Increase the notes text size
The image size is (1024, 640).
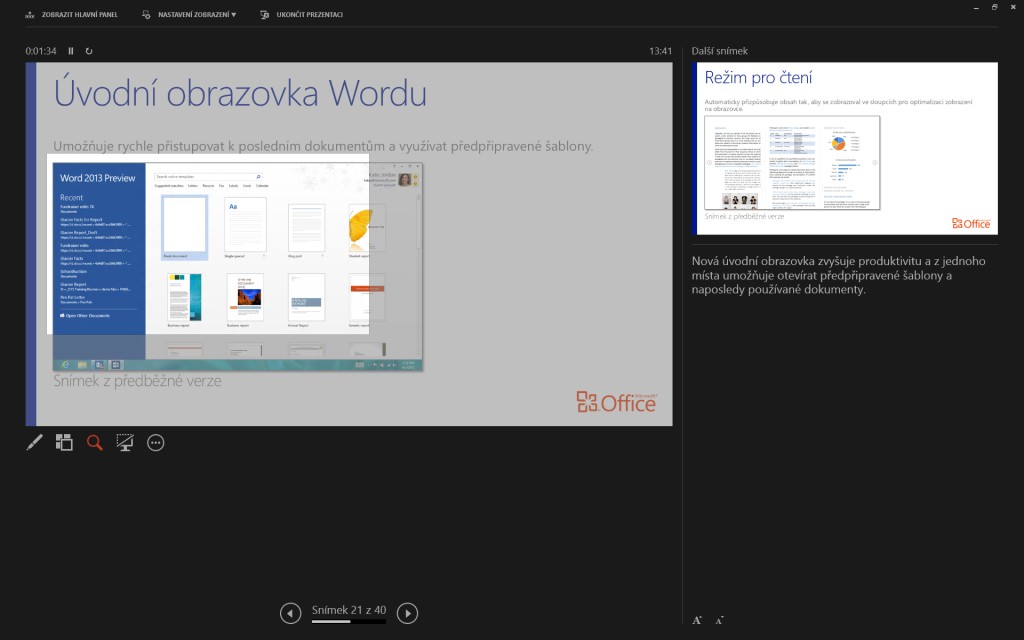coord(697,620)
